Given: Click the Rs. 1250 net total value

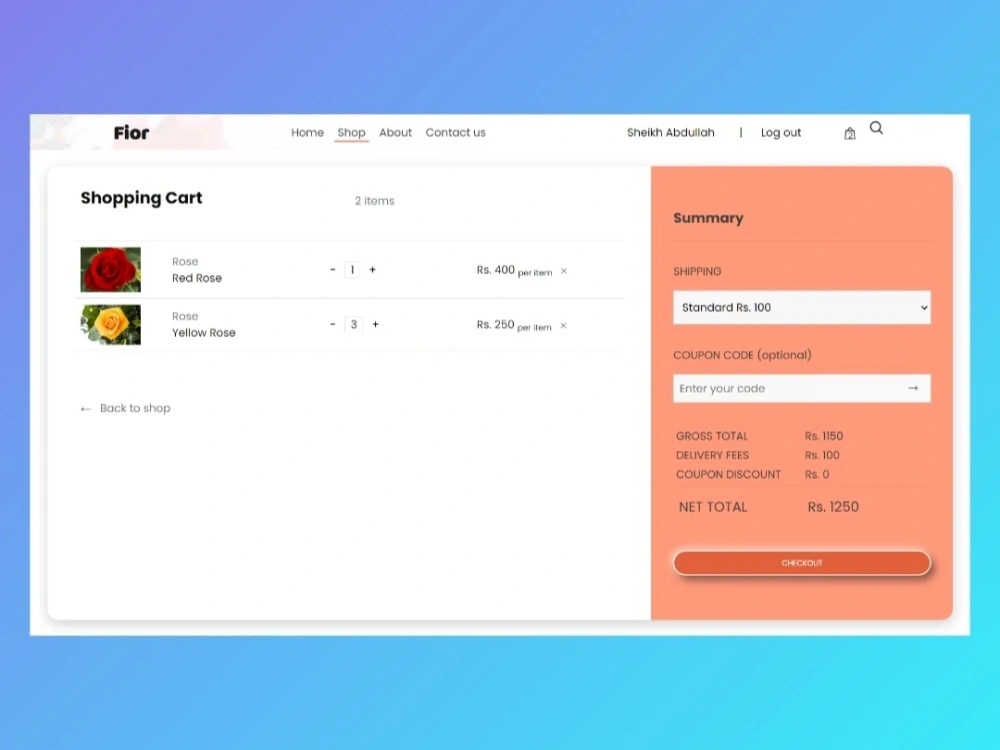Looking at the screenshot, I should click(x=834, y=507).
